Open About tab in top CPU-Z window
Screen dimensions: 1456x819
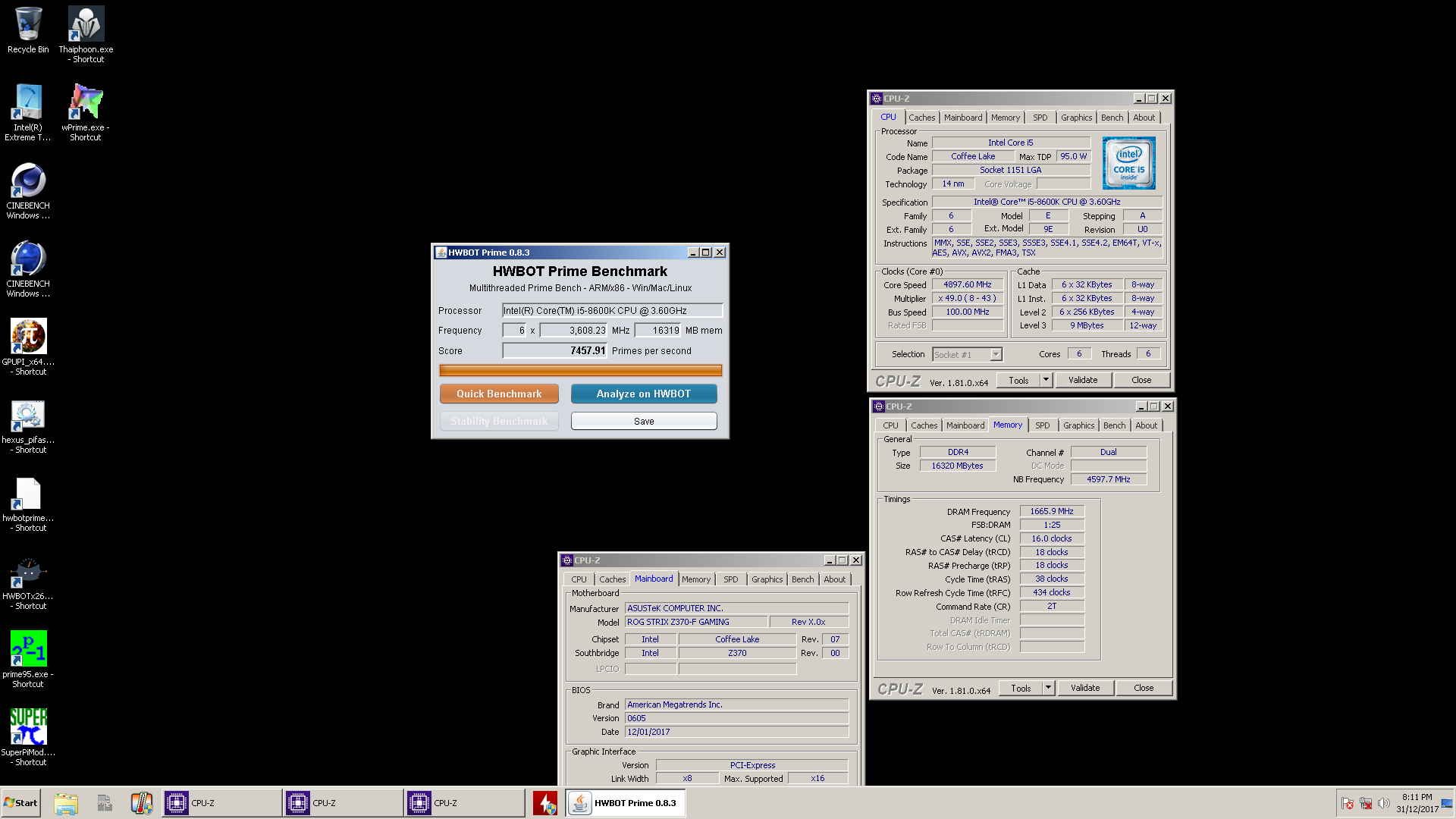[x=1144, y=118]
